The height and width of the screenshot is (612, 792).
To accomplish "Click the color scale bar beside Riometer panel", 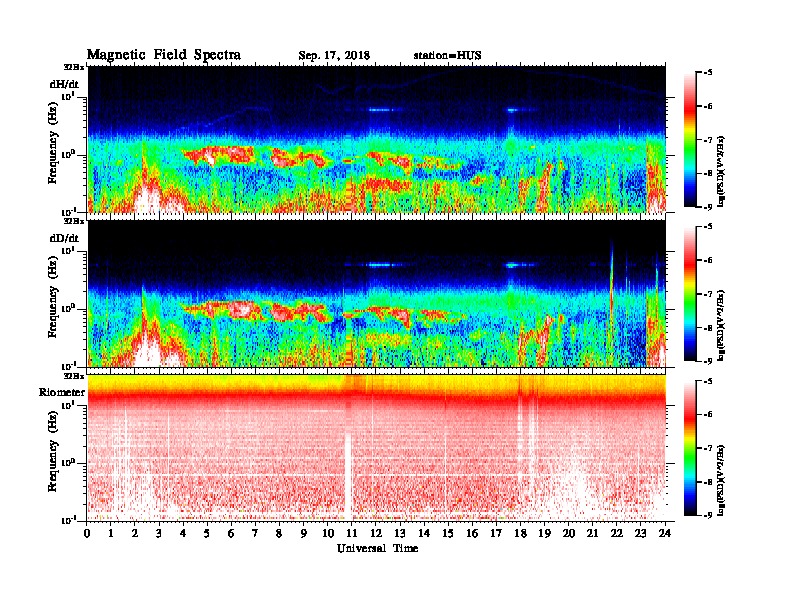I will click(x=690, y=448).
